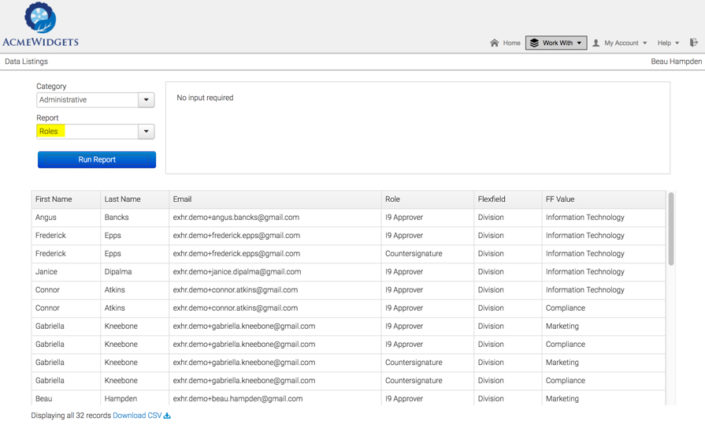Select Angus Bancks' email address cell
This screenshot has width=705, height=440.
pyautogui.click(x=236, y=217)
